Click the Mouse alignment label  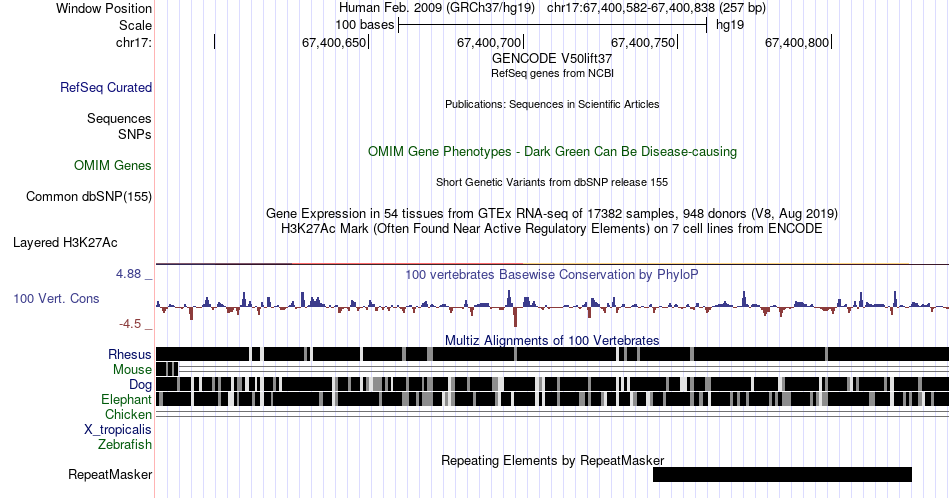tap(132, 370)
